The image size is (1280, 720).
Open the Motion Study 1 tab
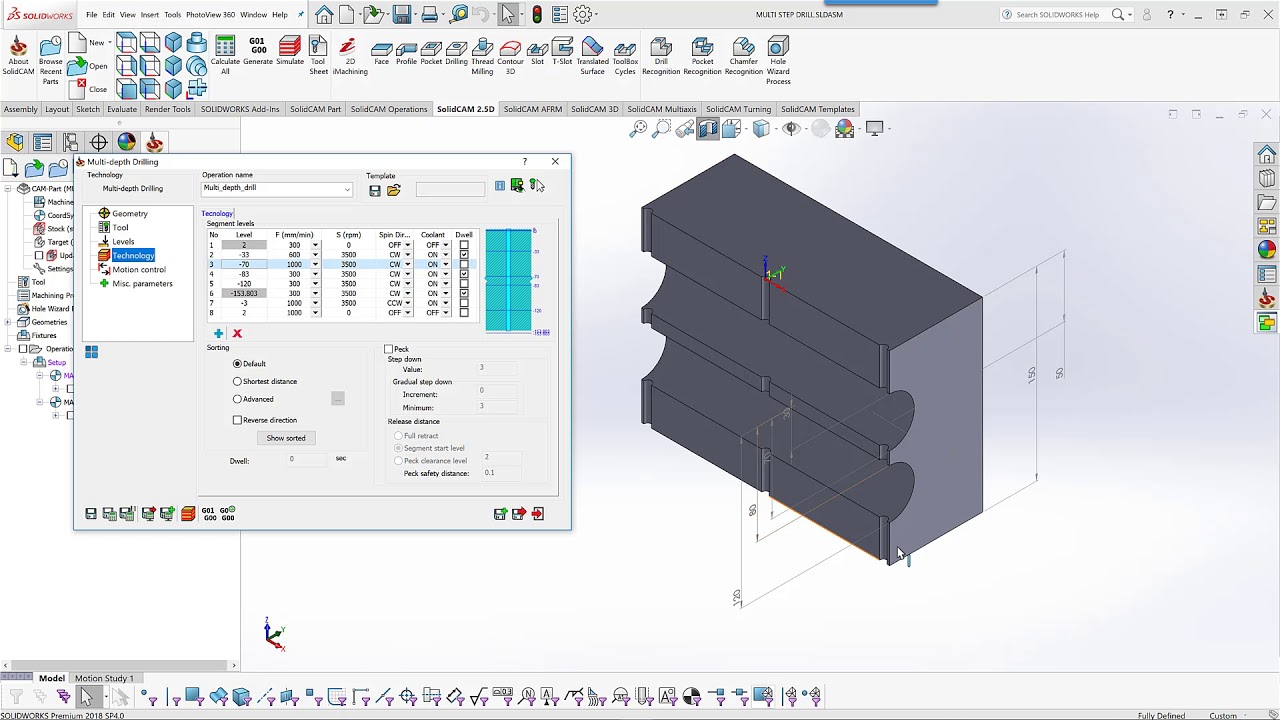pos(104,678)
